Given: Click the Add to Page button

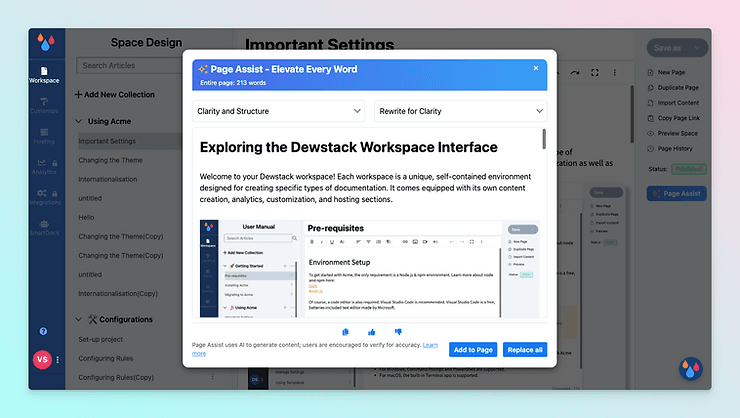Looking at the screenshot, I should [x=473, y=350].
